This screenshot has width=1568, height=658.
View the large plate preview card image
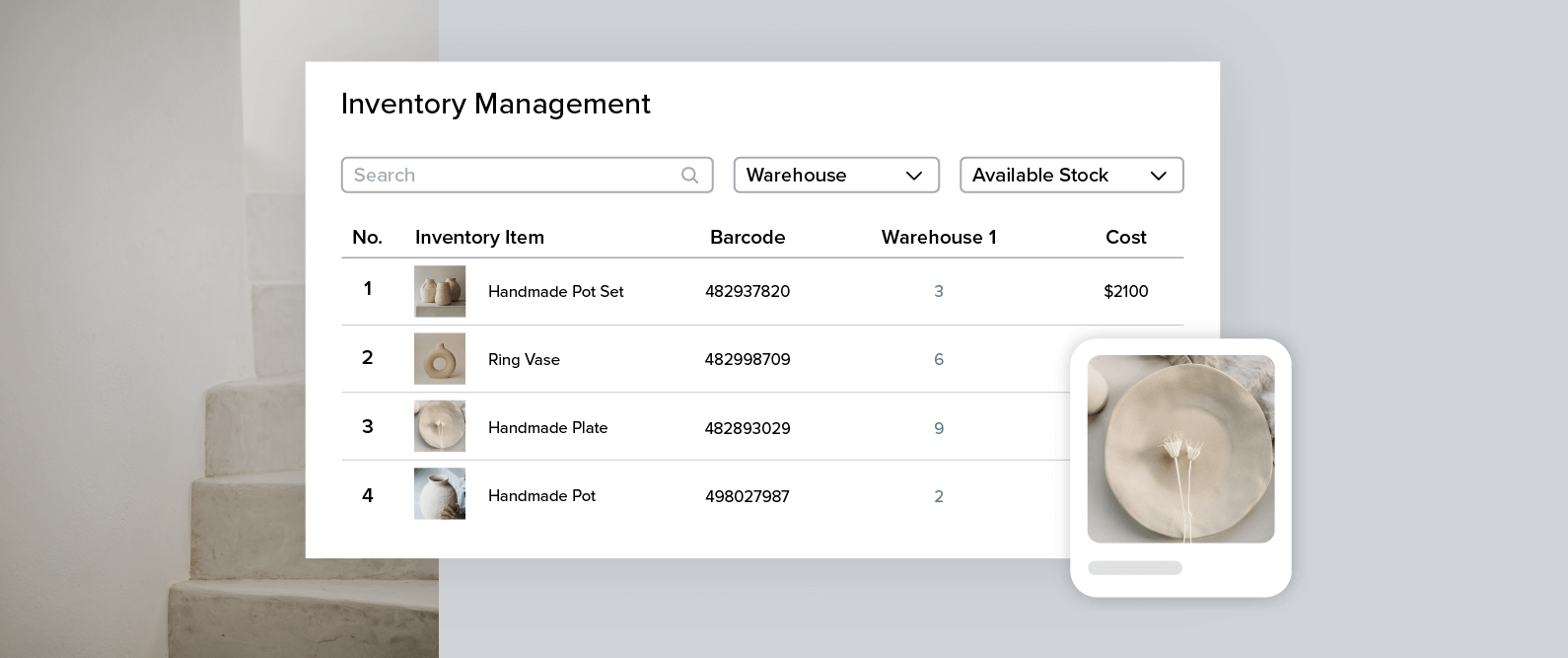coord(1180,449)
